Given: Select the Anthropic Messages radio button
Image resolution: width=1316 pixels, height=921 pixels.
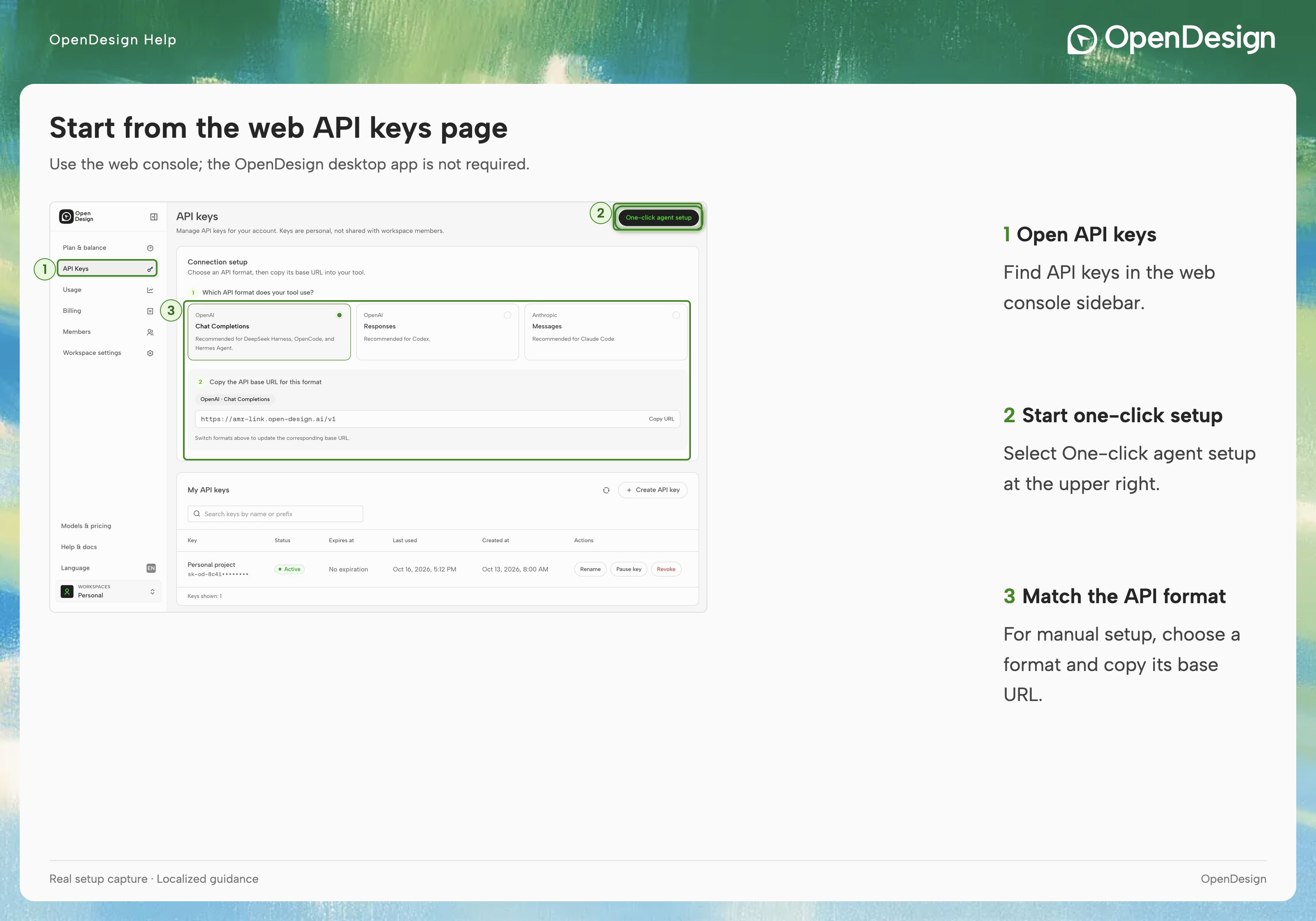Looking at the screenshot, I should tap(676, 315).
